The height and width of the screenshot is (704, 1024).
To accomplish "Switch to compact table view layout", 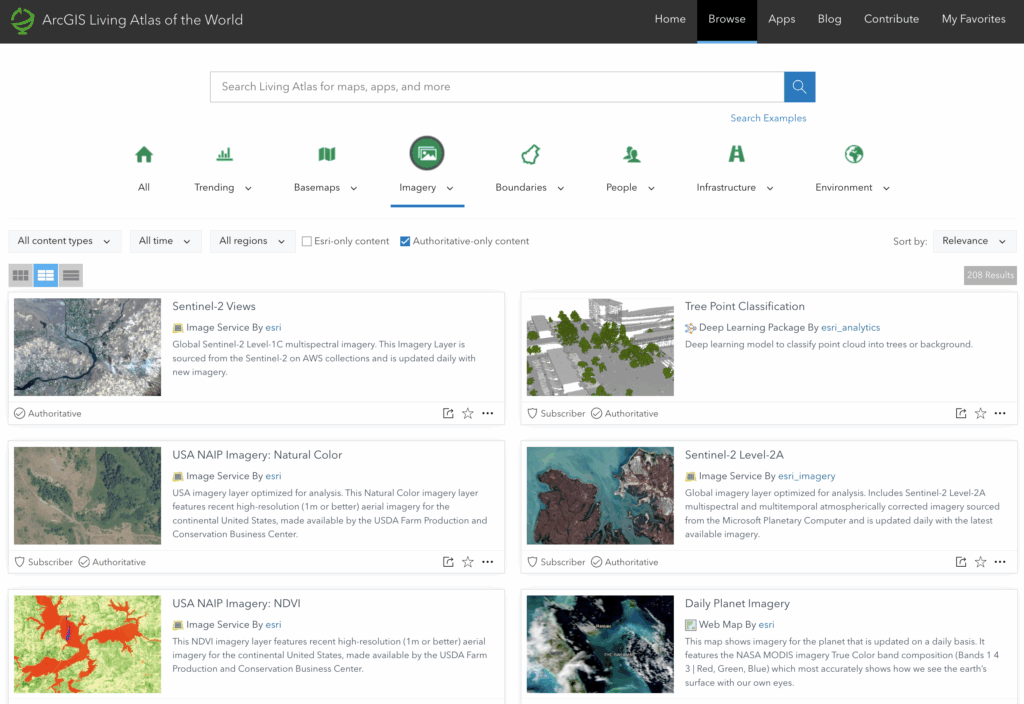I will [71, 276].
